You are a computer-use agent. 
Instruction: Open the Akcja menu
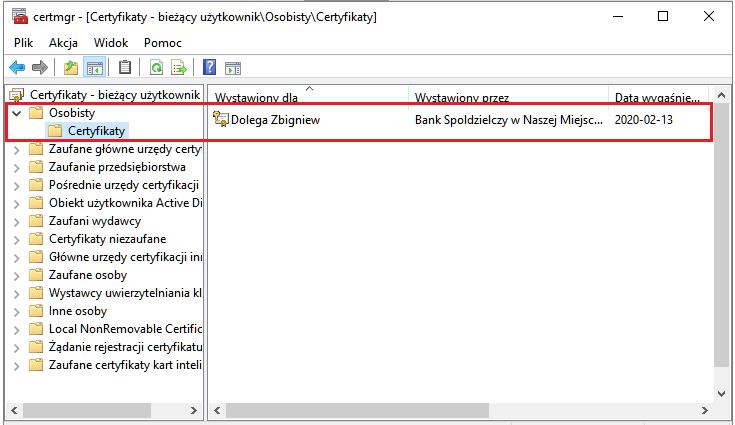click(x=63, y=43)
